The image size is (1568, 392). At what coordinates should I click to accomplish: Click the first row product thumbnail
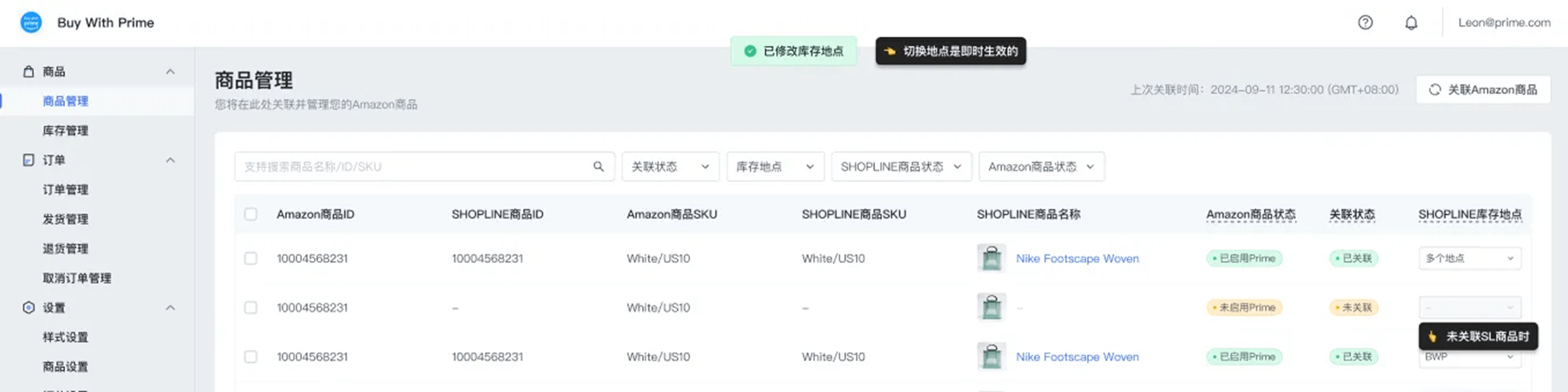click(991, 258)
